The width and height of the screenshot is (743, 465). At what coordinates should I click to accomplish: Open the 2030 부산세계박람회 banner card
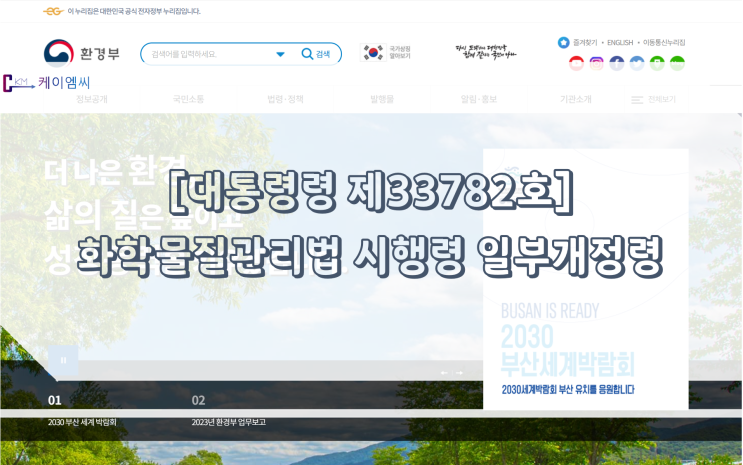(x=586, y=279)
